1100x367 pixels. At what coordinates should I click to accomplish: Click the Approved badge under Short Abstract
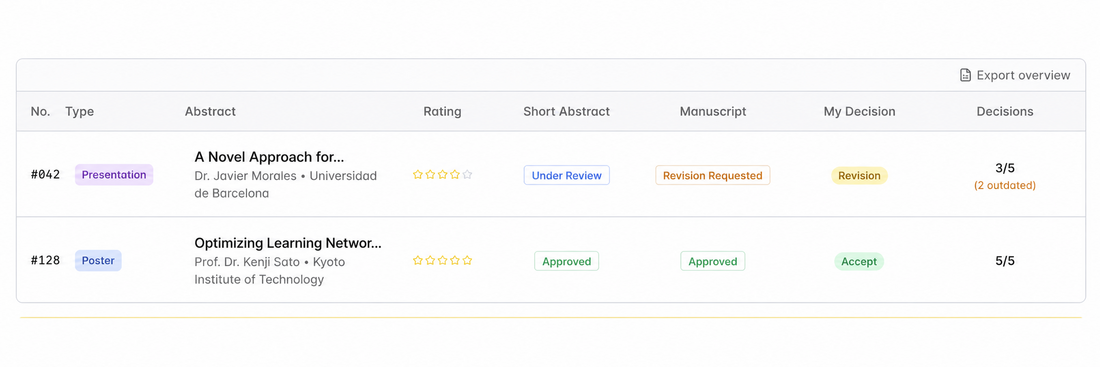point(566,261)
